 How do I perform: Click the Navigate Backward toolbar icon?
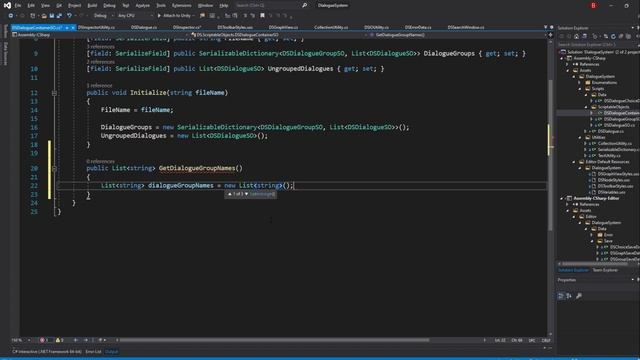(11, 16)
